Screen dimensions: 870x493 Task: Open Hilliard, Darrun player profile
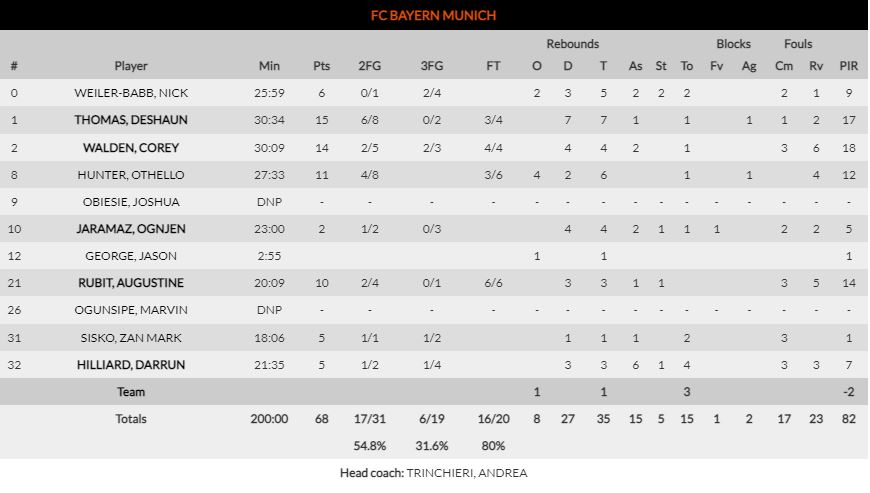tap(131, 365)
